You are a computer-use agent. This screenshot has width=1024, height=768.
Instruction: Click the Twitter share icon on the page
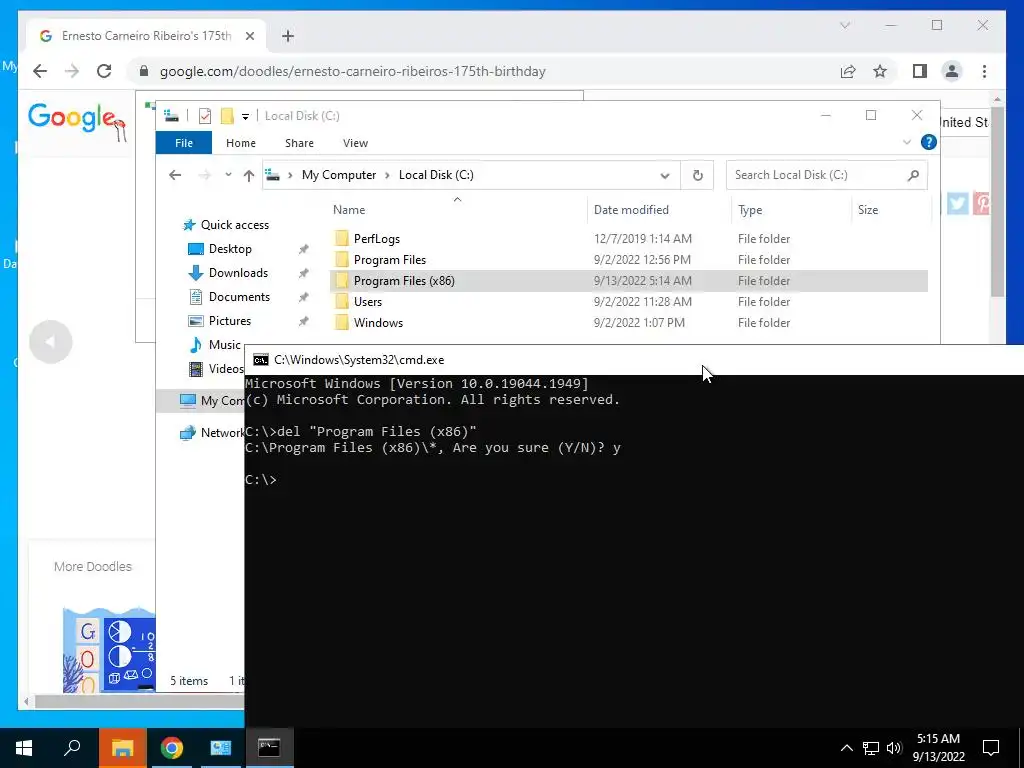957,203
